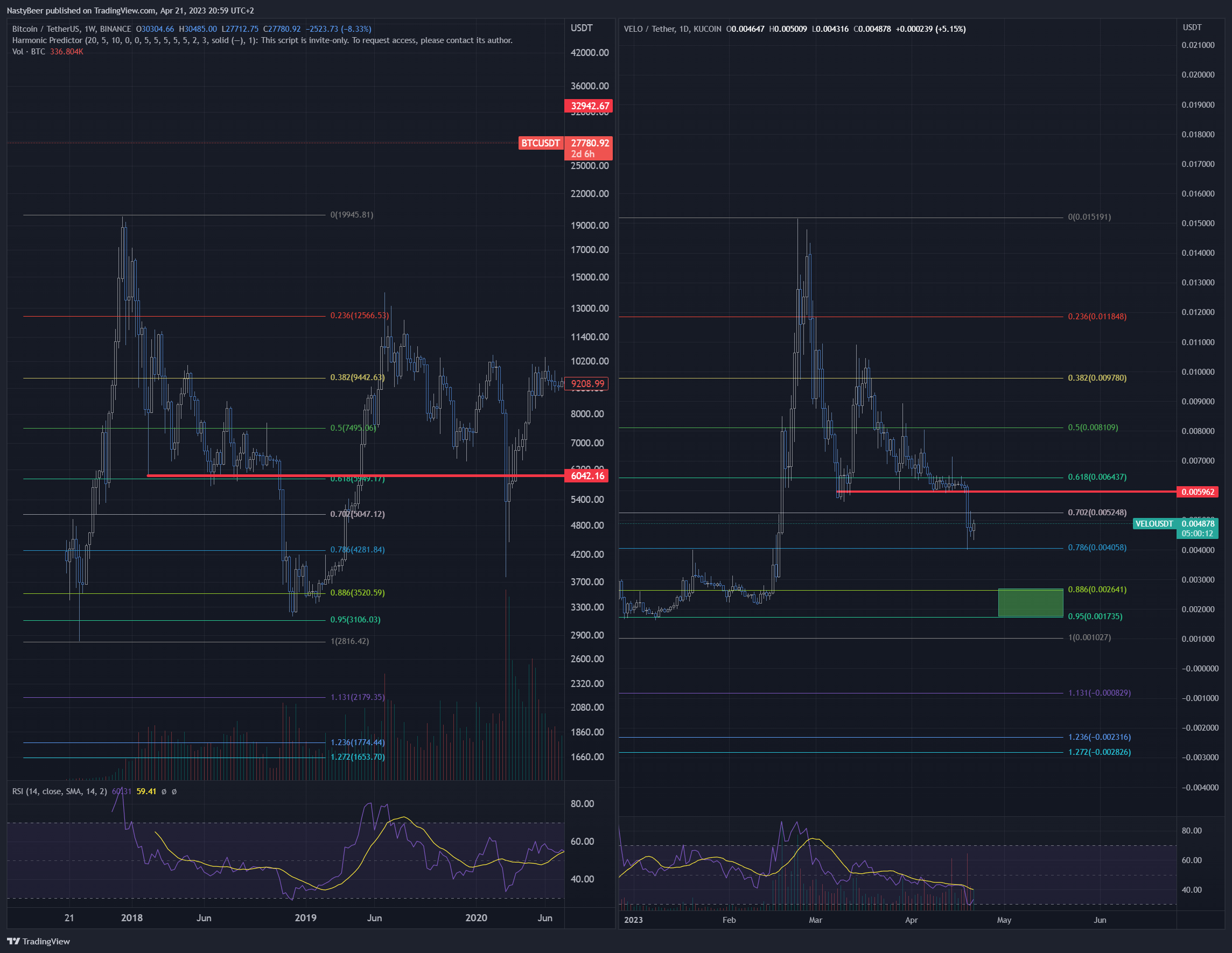Click the green target zone rectangle

click(1031, 603)
